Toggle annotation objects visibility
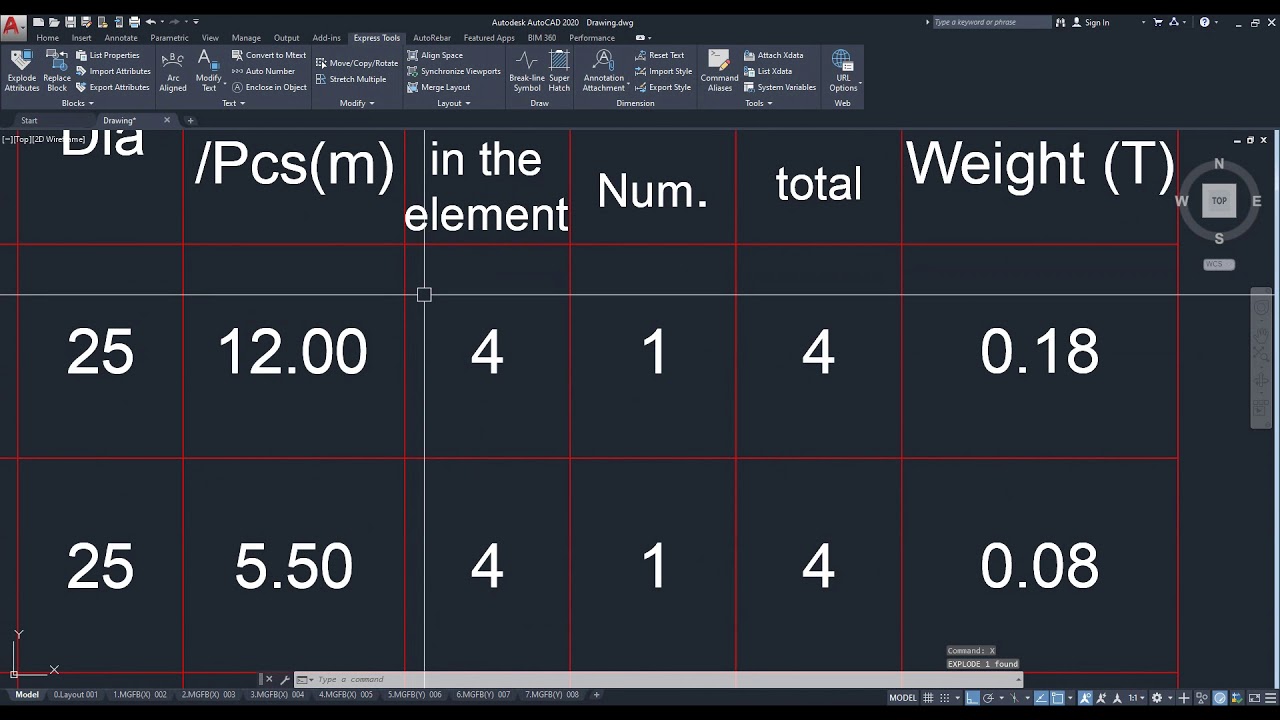This screenshot has height=720, width=1280. tap(1085, 698)
